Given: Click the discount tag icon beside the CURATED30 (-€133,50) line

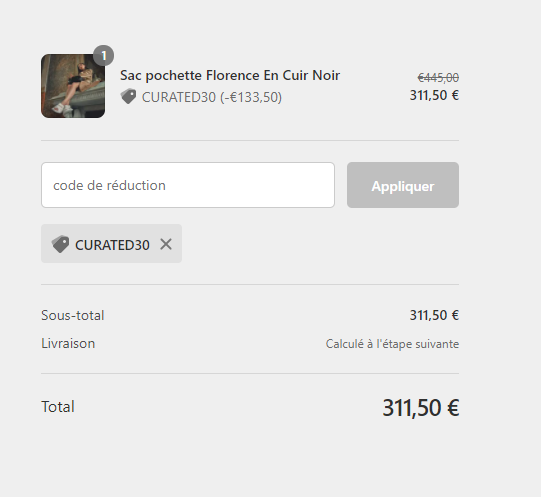Looking at the screenshot, I should coord(128,97).
